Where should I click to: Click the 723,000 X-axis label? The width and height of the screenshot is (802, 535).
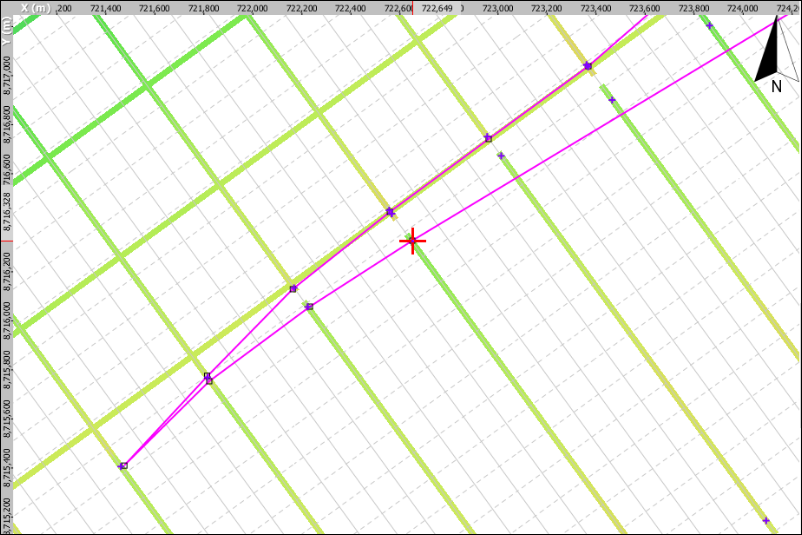pos(498,8)
